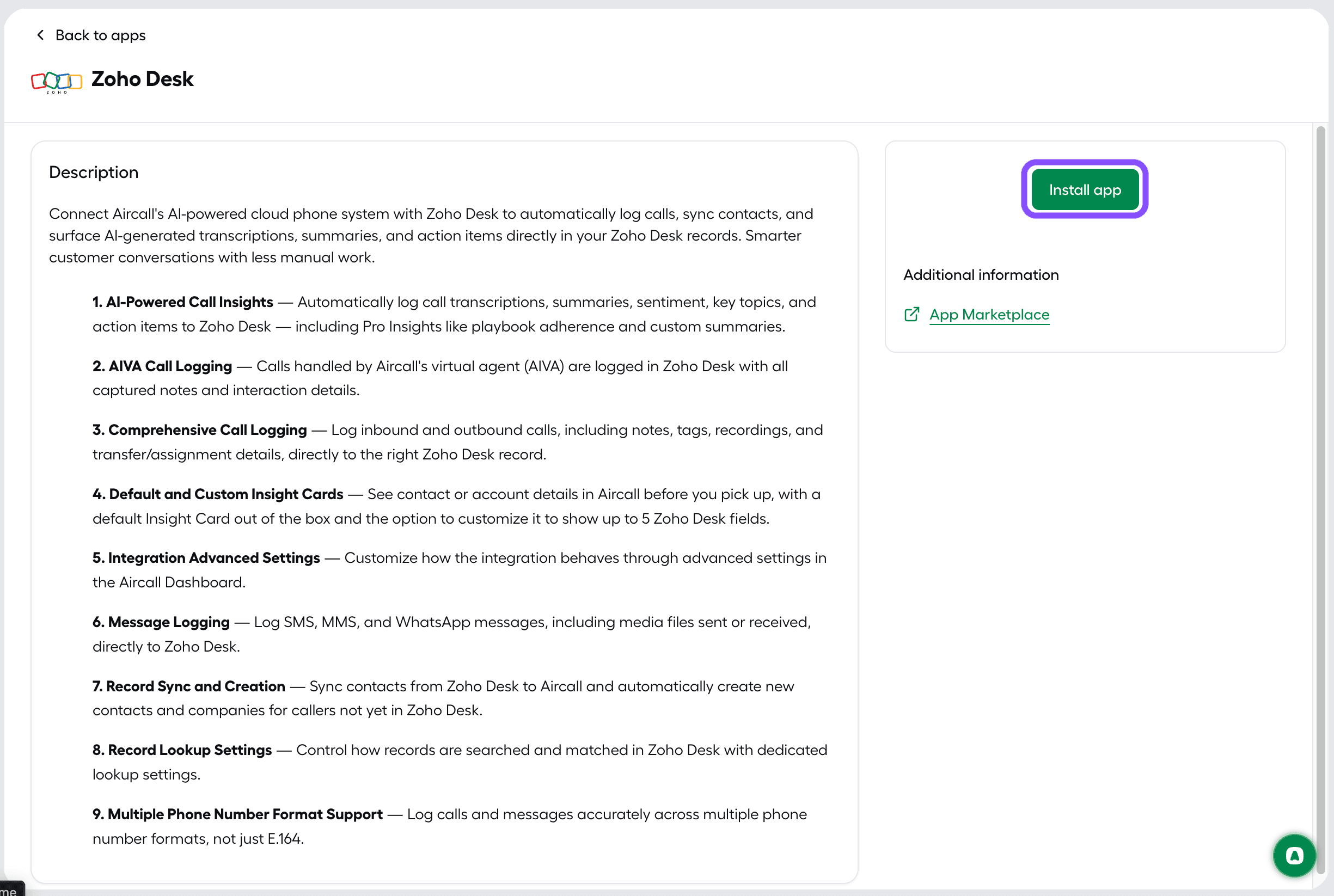Install the Zoho Desk app
Viewport: 1334px width, 896px height.
coord(1085,189)
